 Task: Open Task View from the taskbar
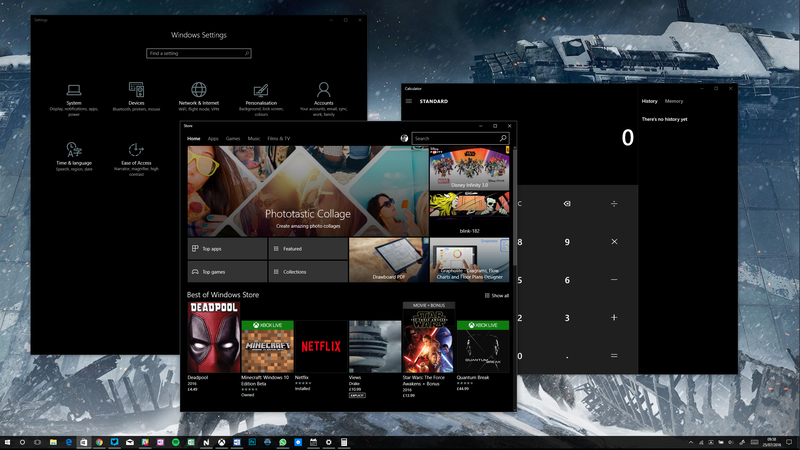click(37, 442)
